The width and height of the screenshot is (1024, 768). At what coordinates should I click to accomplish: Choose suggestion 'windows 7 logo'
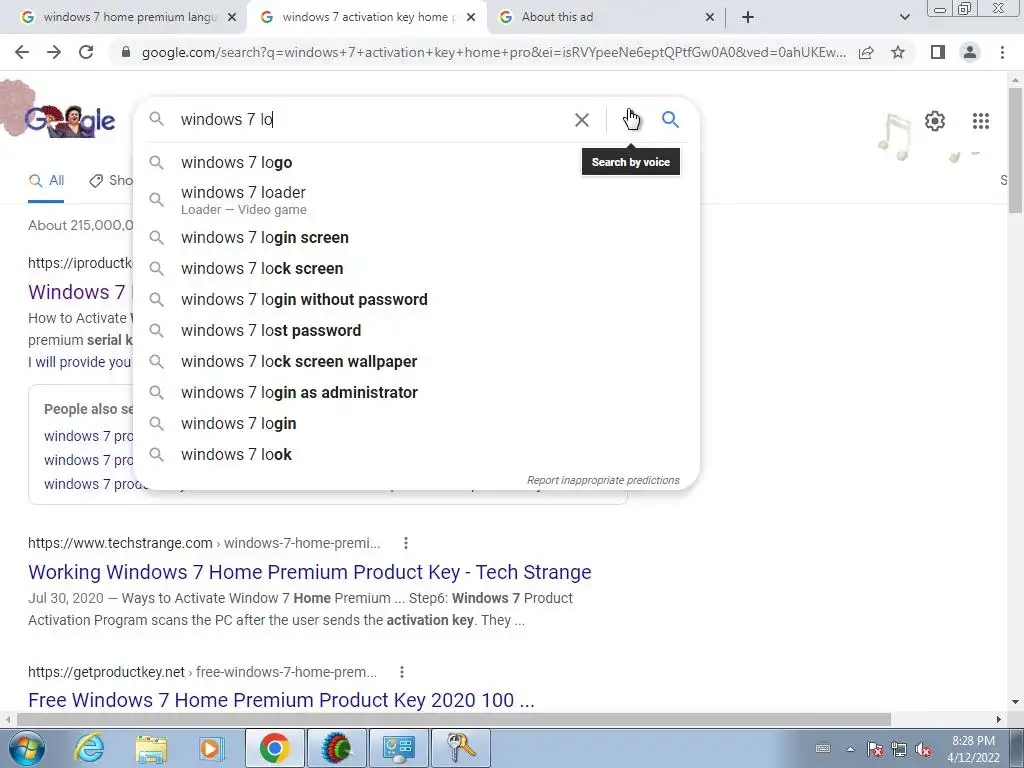416,163
